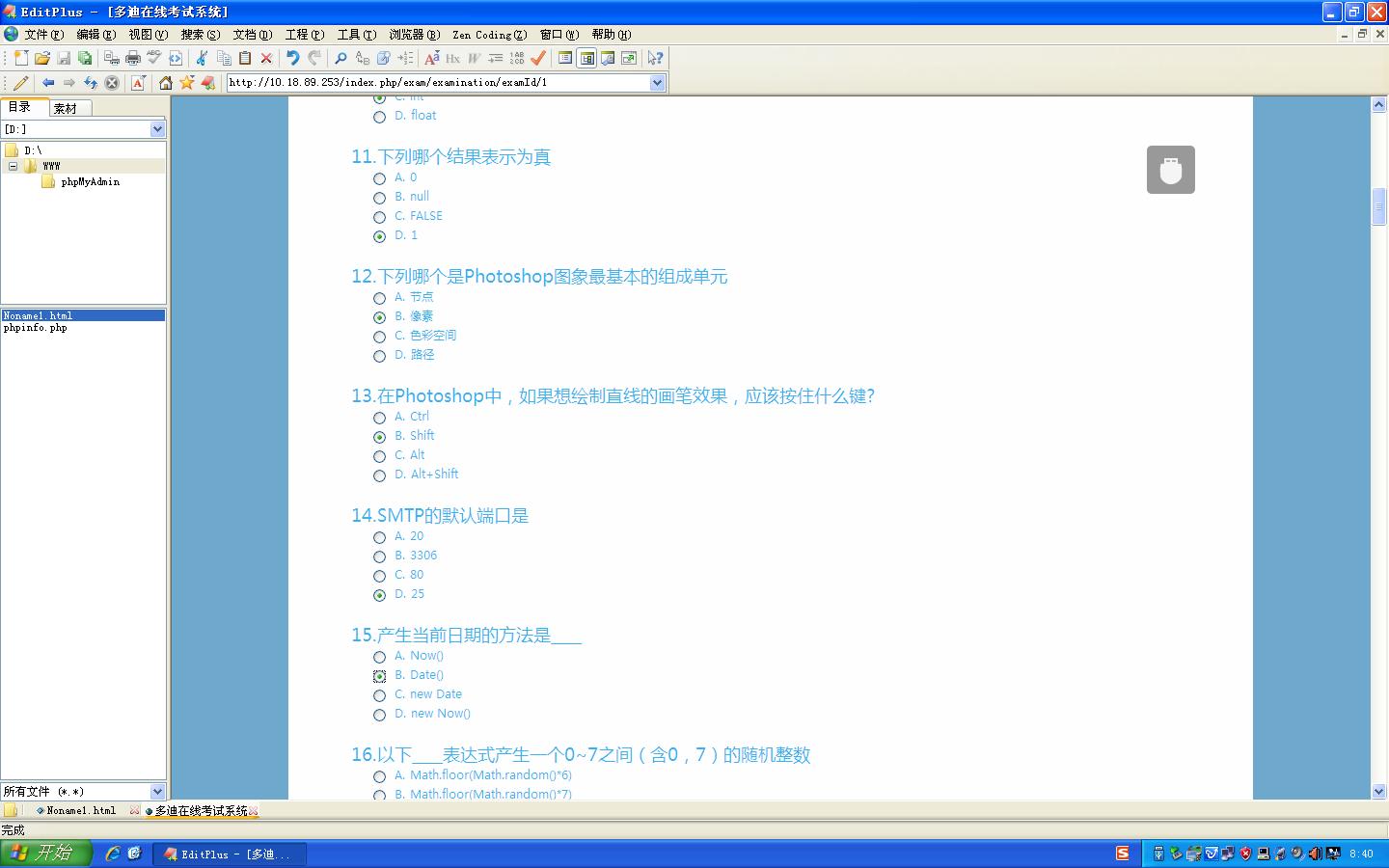This screenshot has height=868, width=1389.
Task: Select D. 路径 radio button
Action: [x=379, y=356]
